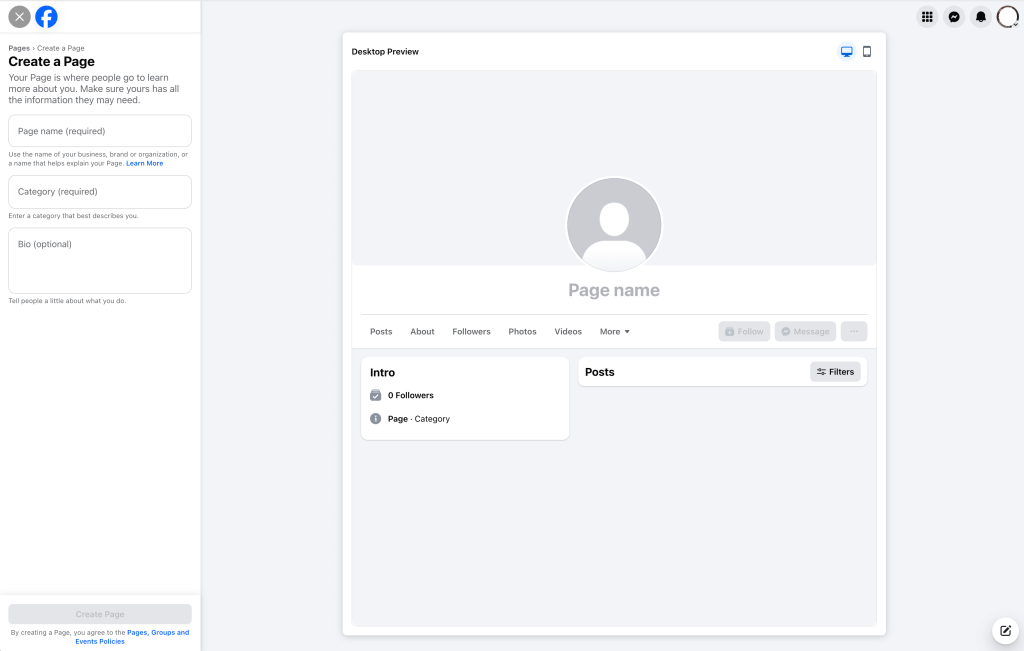This screenshot has width=1024, height=651.
Task: Select the About tab in preview
Action: [422, 332]
